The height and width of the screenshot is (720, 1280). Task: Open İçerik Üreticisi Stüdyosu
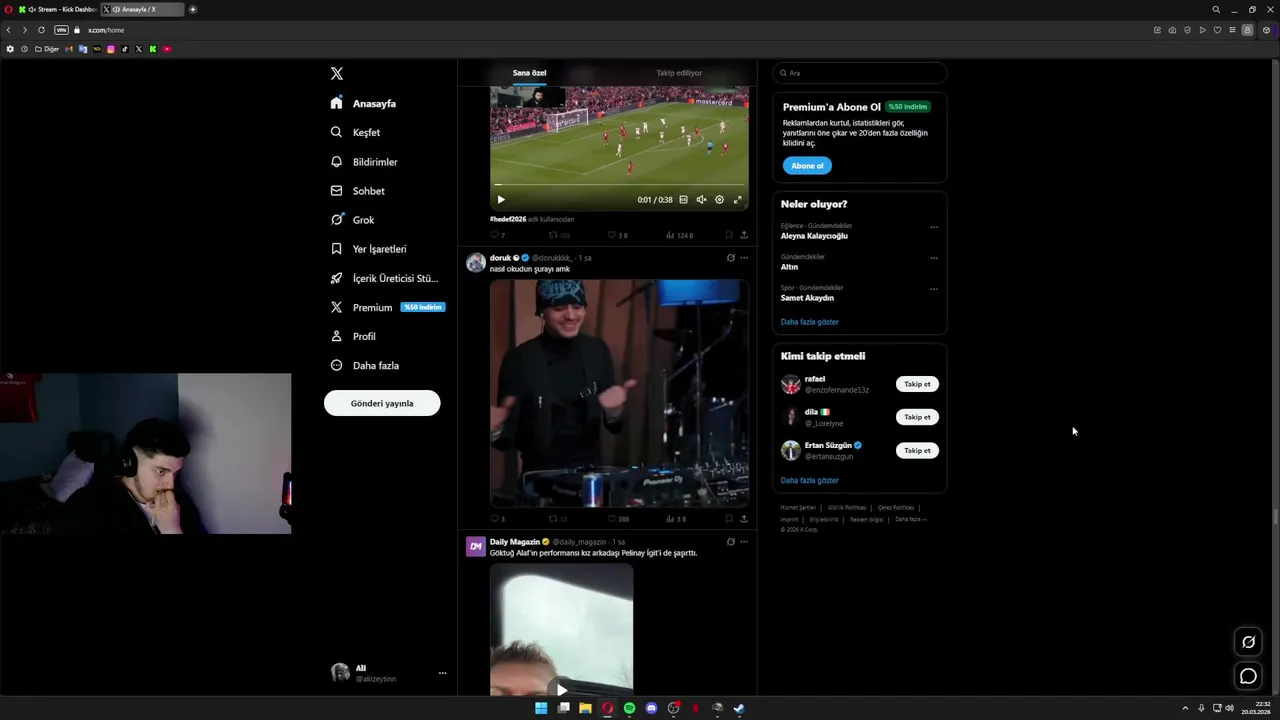click(384, 278)
